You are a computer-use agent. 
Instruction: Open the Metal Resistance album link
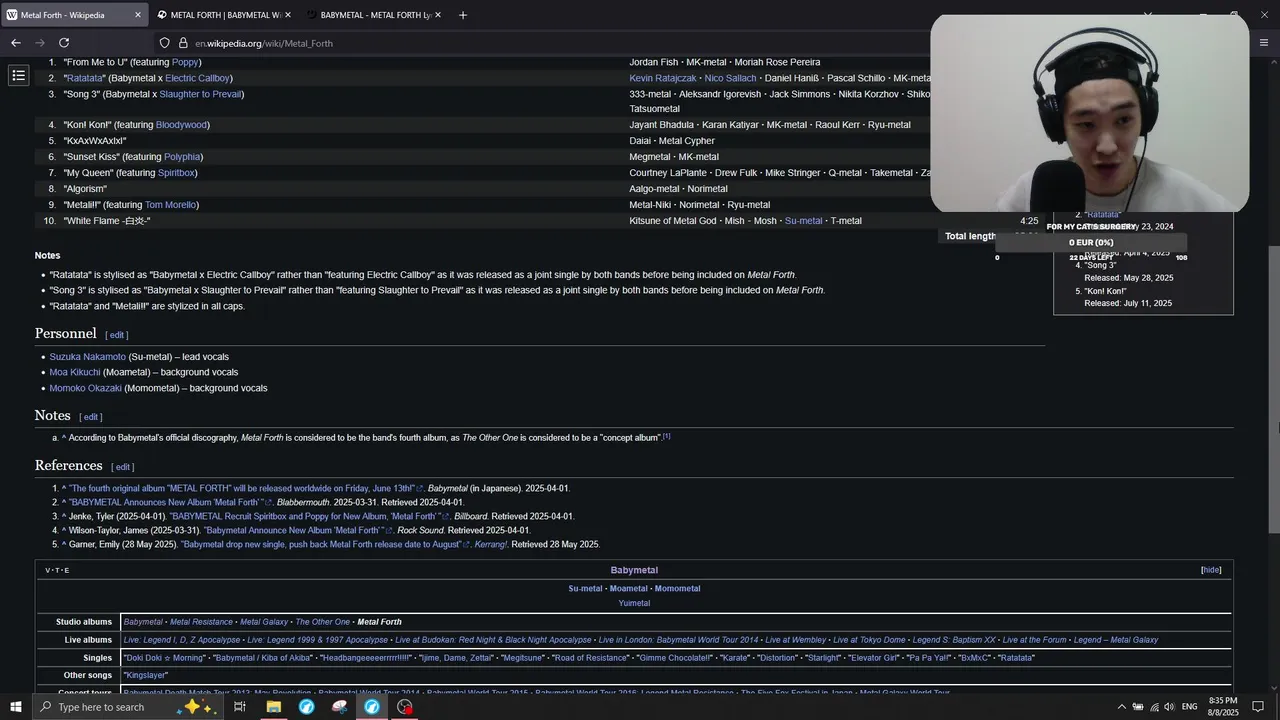click(201, 622)
